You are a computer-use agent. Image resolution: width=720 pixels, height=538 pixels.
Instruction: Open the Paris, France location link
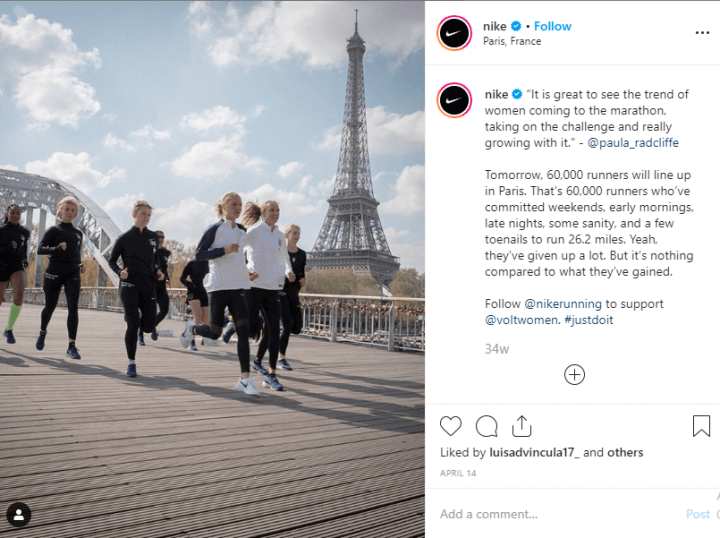click(x=512, y=41)
